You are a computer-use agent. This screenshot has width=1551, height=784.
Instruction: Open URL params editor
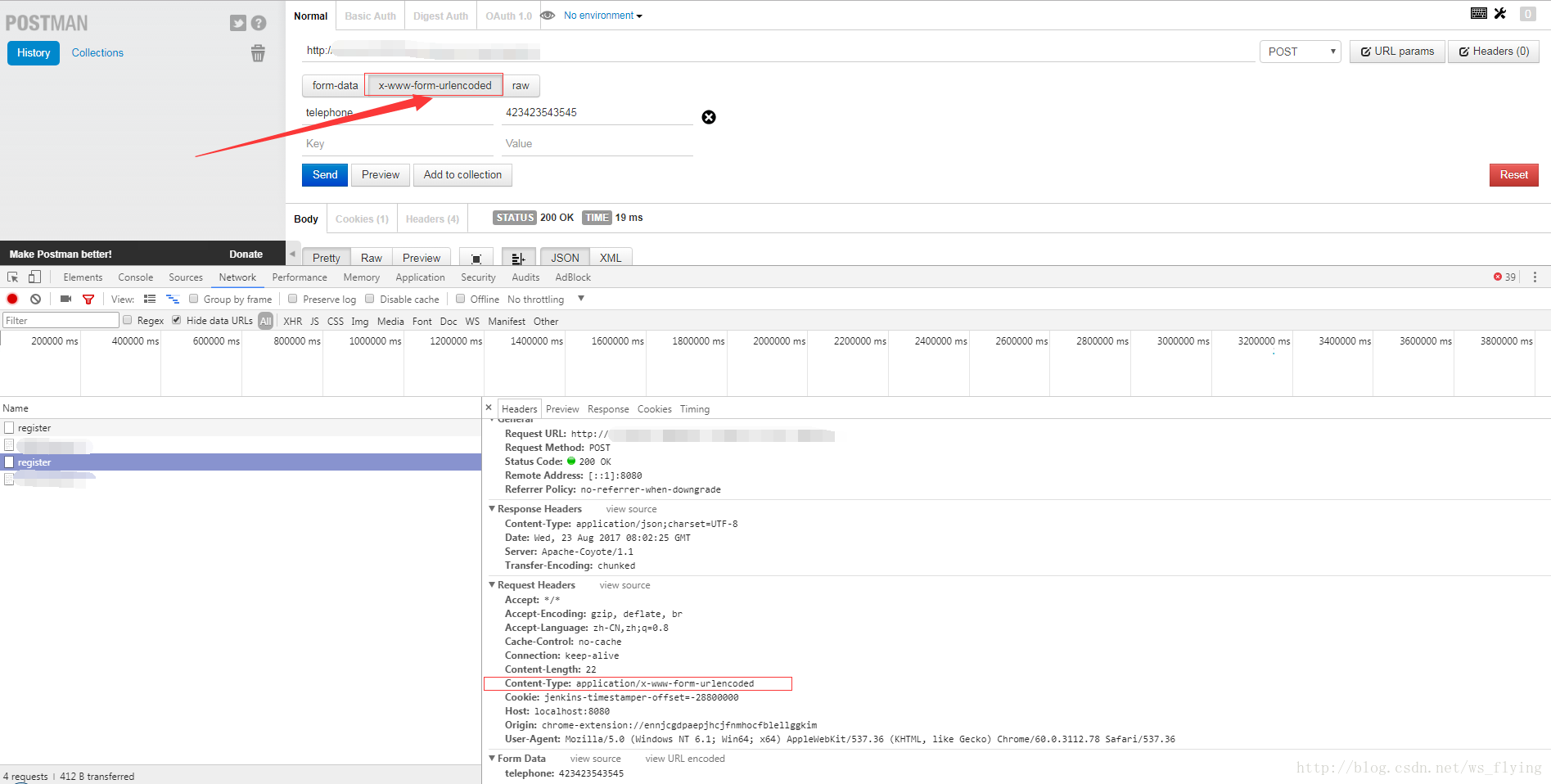coord(1397,52)
